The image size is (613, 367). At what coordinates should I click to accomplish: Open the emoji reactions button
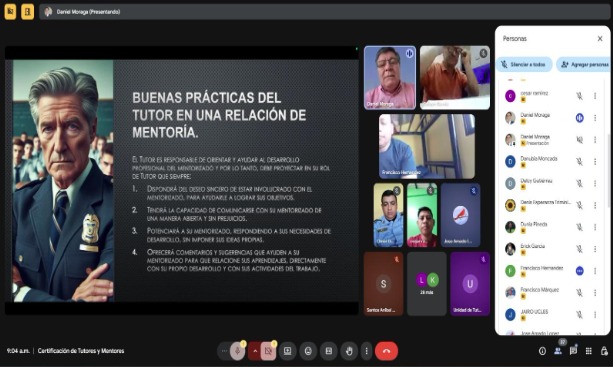point(308,351)
